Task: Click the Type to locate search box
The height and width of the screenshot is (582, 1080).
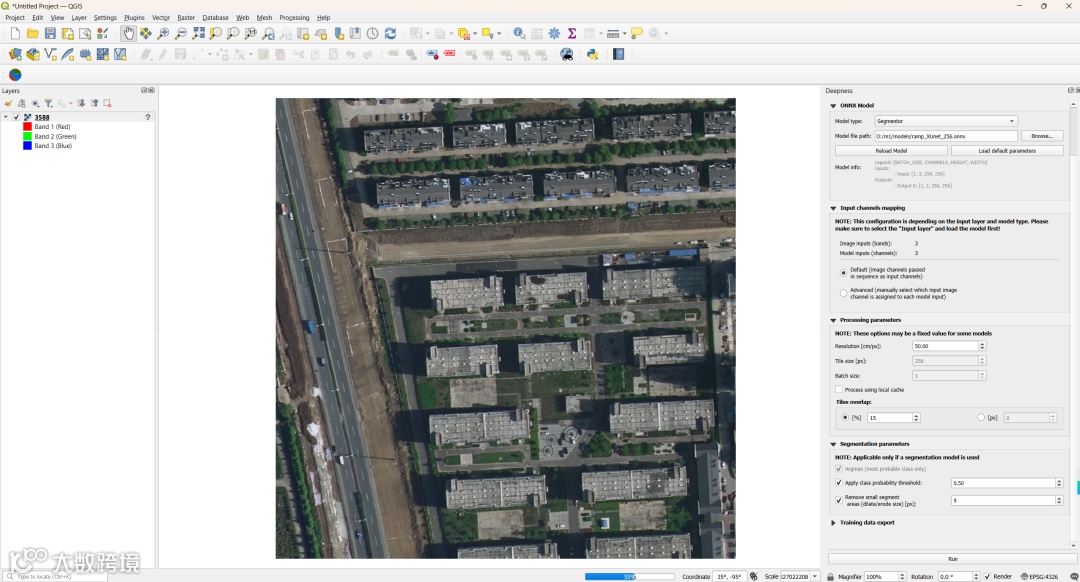Action: coord(55,576)
